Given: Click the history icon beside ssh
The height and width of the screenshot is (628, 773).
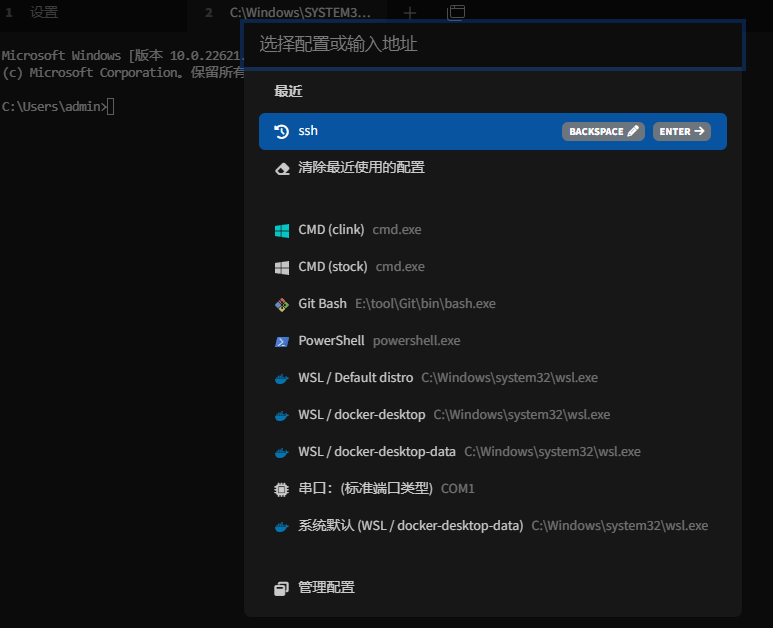Looking at the screenshot, I should (x=282, y=131).
